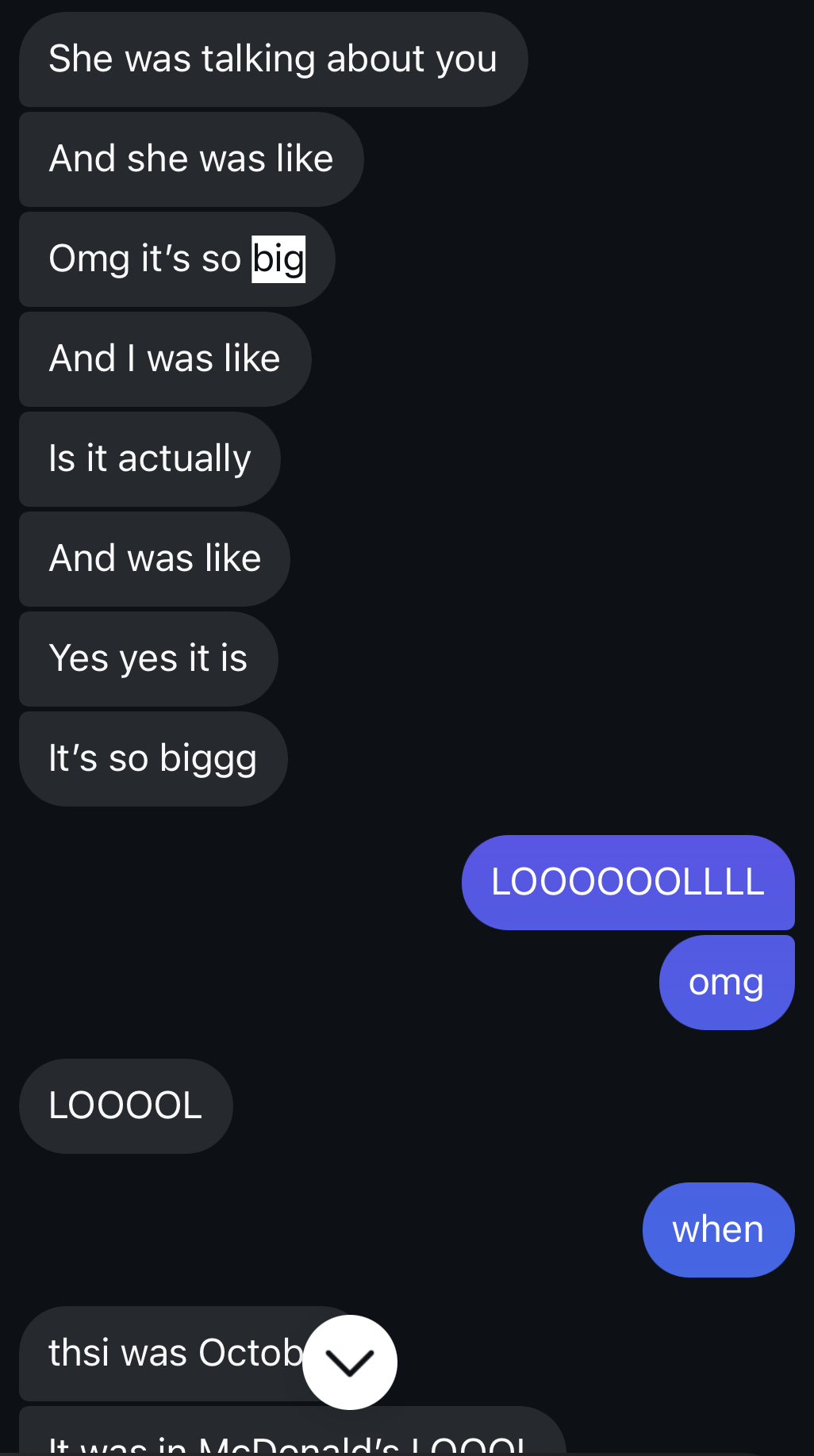Tap the "And she was like" bubble
Image resolution: width=814 pixels, height=1456 pixels.
[191, 159]
